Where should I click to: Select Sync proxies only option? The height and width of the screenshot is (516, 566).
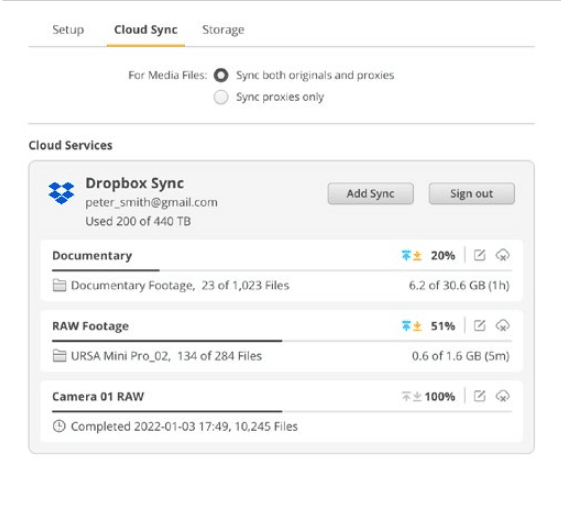click(221, 97)
